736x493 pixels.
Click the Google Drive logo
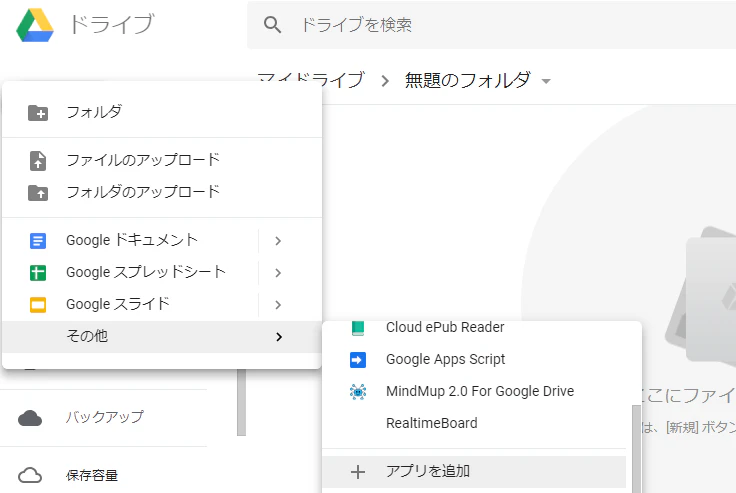35,25
